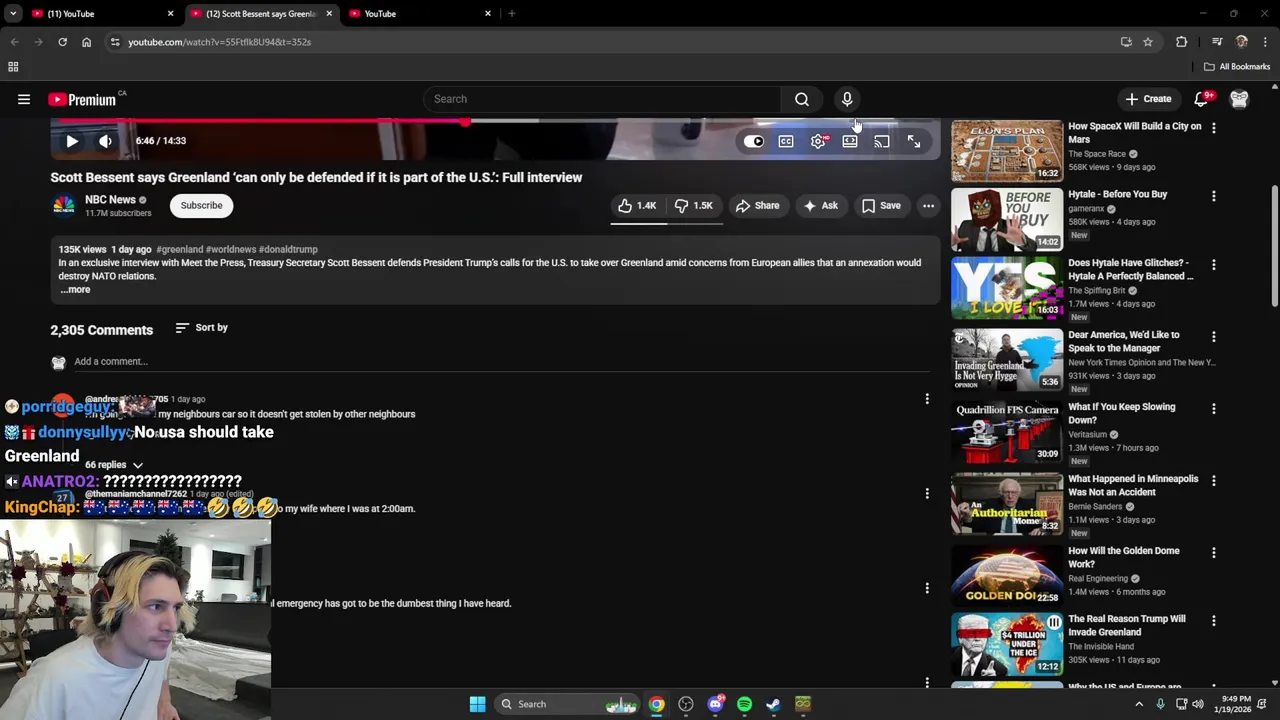Close the Scott Bessent browser tab

click(x=329, y=14)
